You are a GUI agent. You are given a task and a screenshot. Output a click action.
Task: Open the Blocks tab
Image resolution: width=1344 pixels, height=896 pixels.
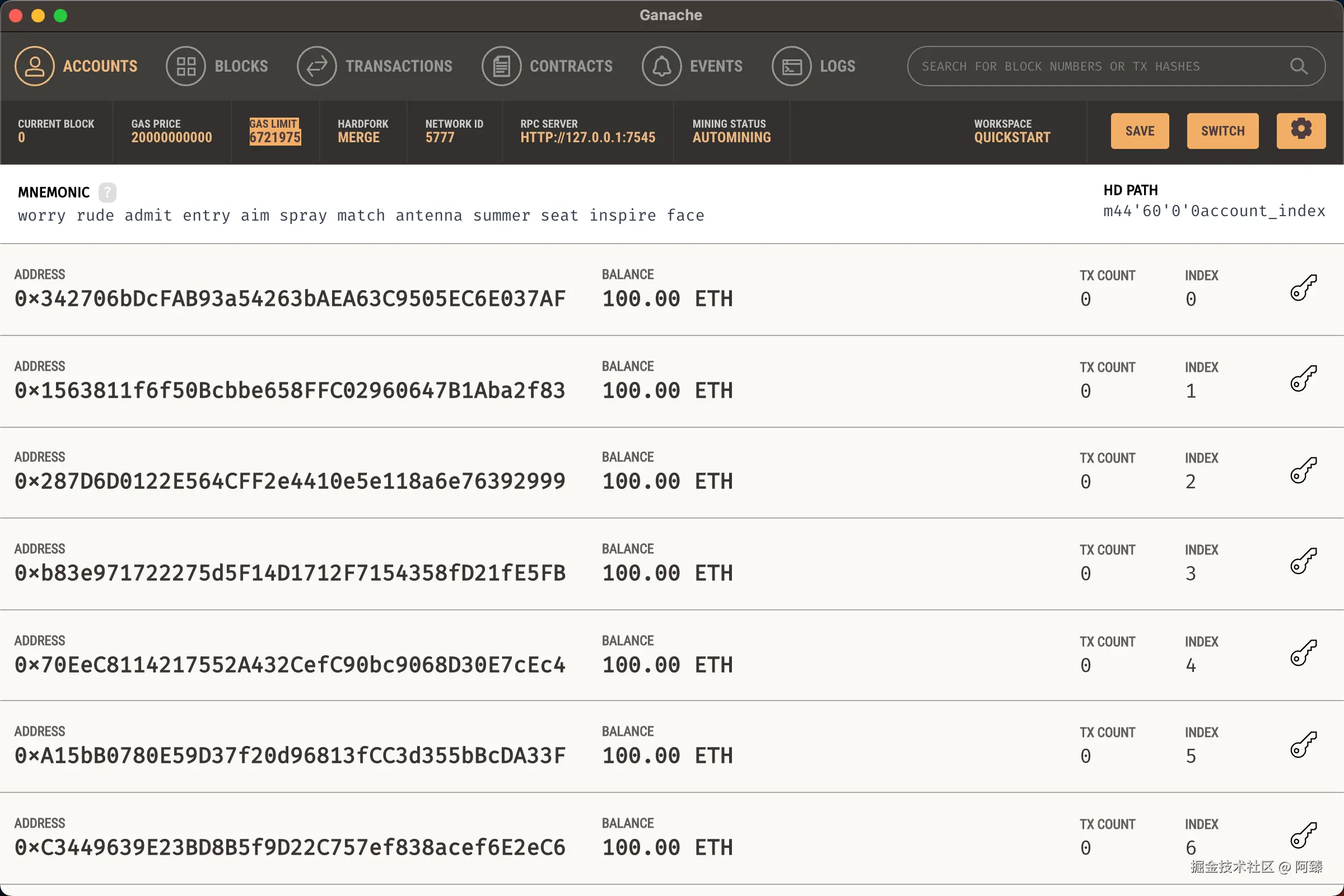217,66
